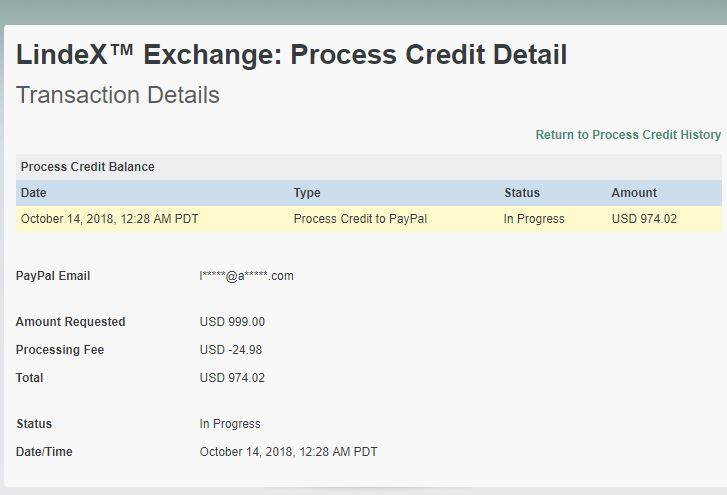Select the Process Credit Balance table title
727x495 pixels.
pyautogui.click(x=88, y=167)
